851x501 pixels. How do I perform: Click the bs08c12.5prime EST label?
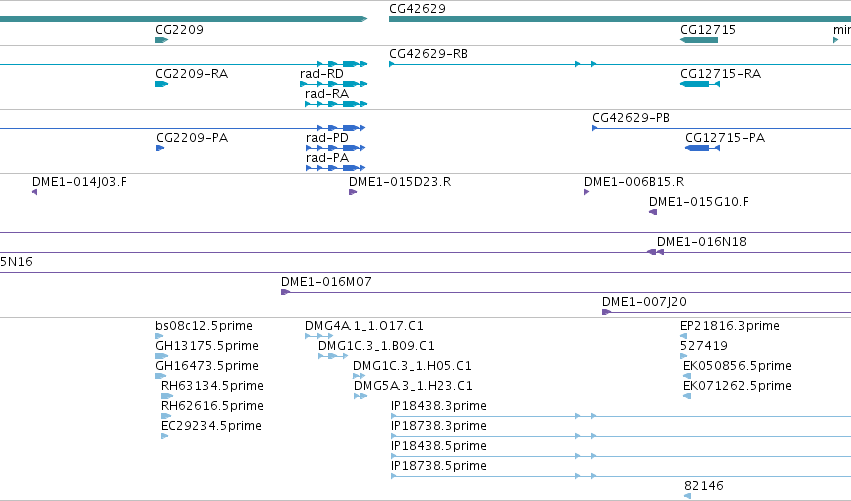point(204,326)
